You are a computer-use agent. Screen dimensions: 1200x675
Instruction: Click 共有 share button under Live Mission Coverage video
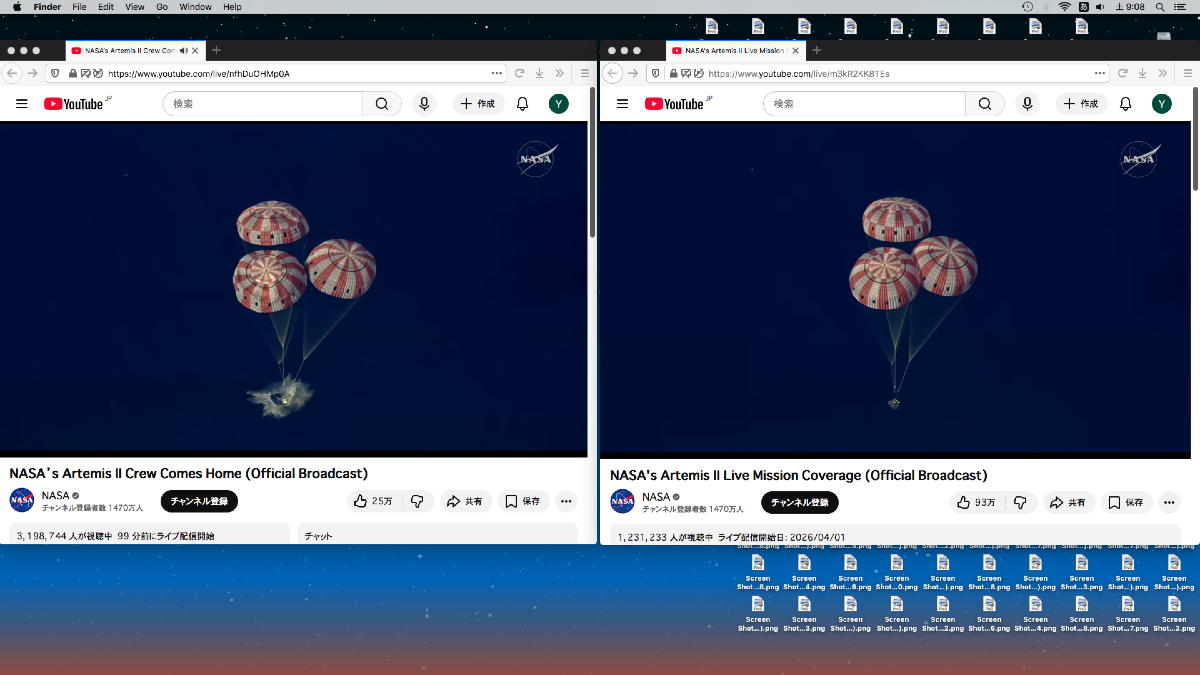1069,502
